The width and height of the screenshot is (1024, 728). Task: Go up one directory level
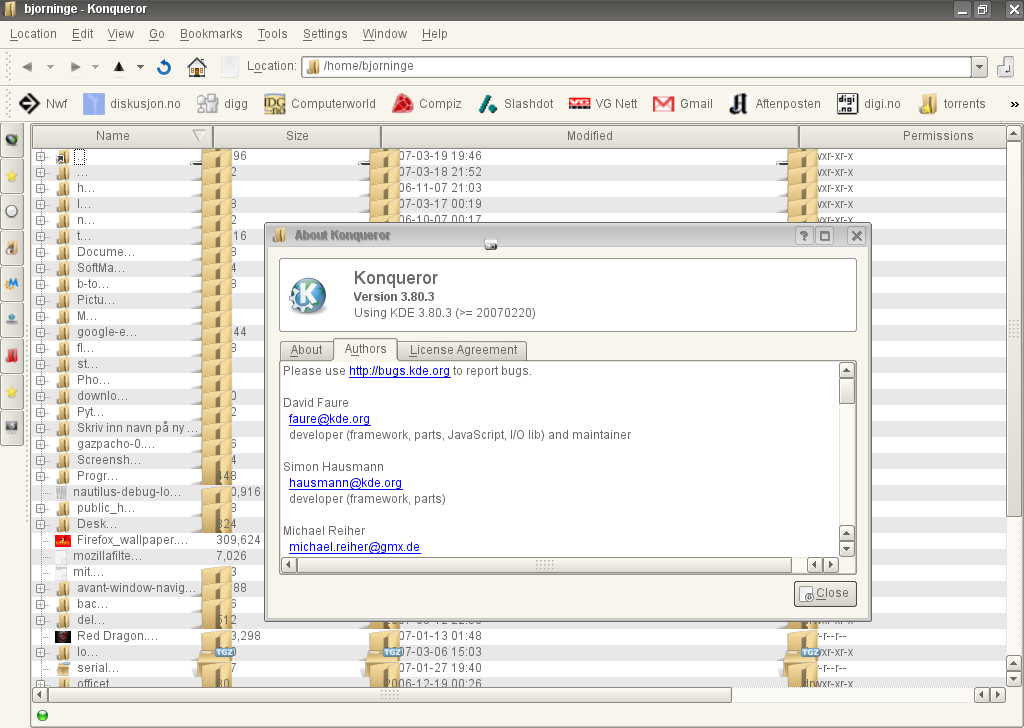point(119,67)
